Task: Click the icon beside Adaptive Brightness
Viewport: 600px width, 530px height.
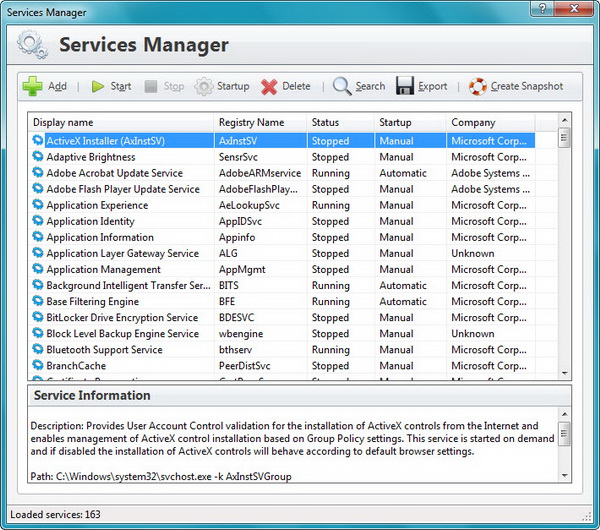Action: [x=38, y=157]
